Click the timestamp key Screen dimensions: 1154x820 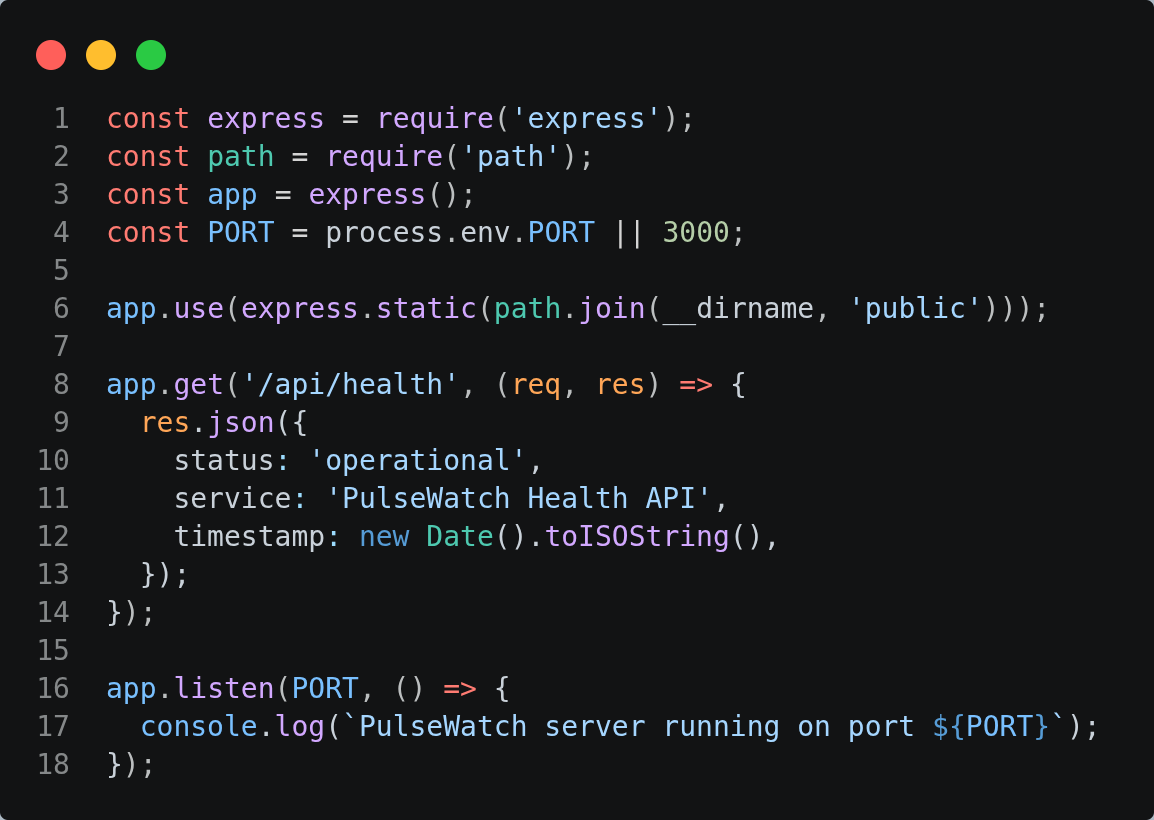point(249,537)
